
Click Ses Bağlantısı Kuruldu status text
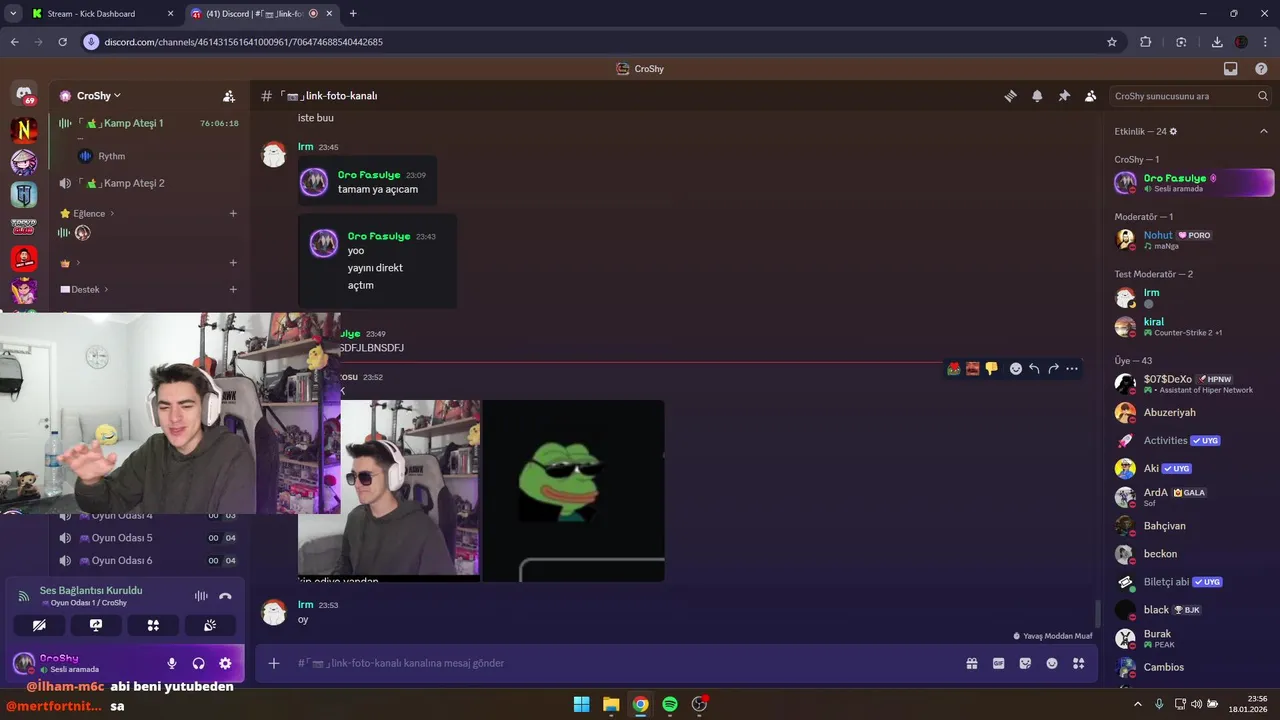point(91,590)
